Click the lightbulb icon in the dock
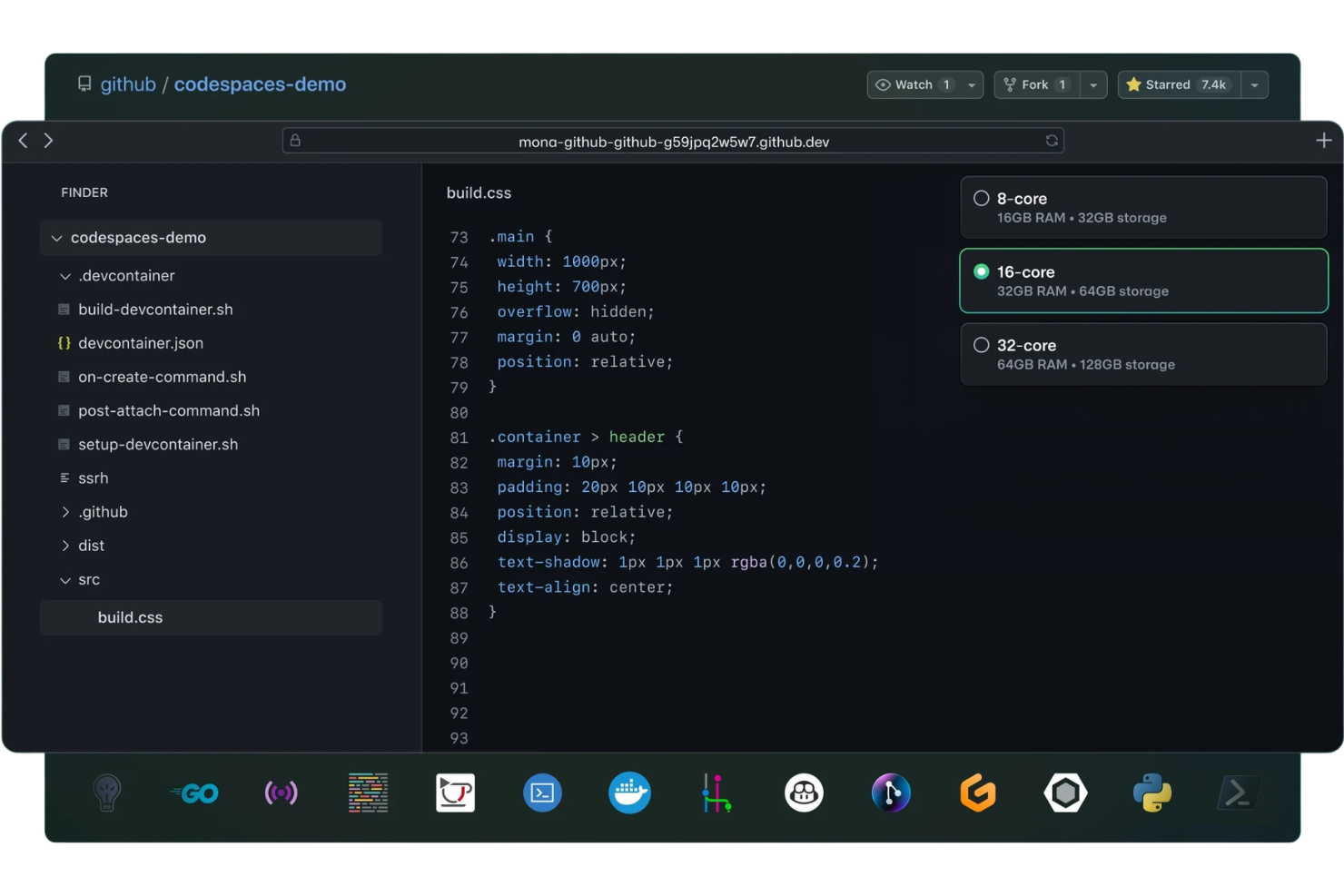Image resolution: width=1344 pixels, height=896 pixels. 106,793
